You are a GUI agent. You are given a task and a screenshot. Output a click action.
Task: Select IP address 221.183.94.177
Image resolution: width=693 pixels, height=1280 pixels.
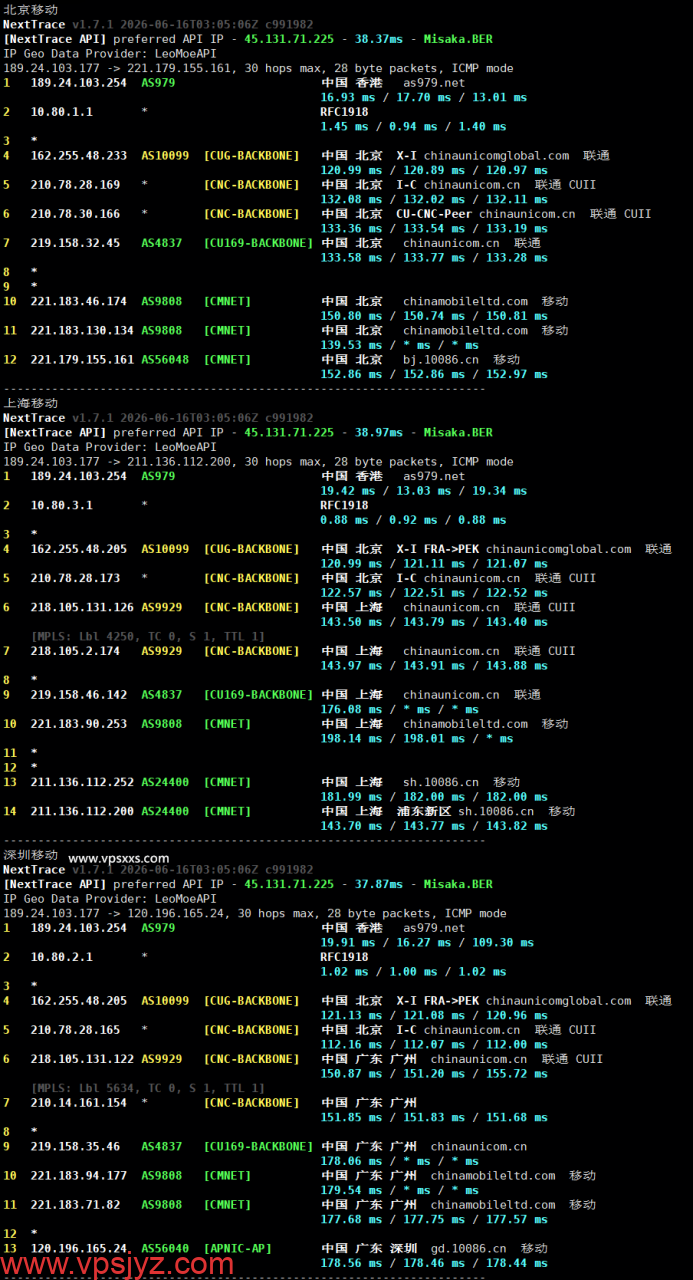79,1176
